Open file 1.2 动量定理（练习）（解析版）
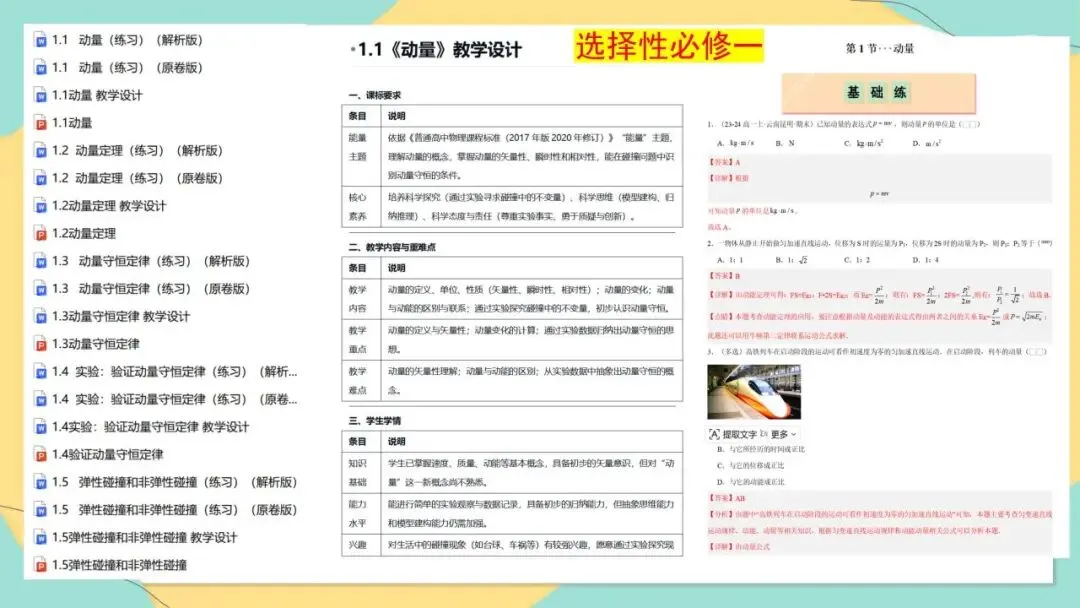The height and width of the screenshot is (608, 1080). tap(137, 150)
